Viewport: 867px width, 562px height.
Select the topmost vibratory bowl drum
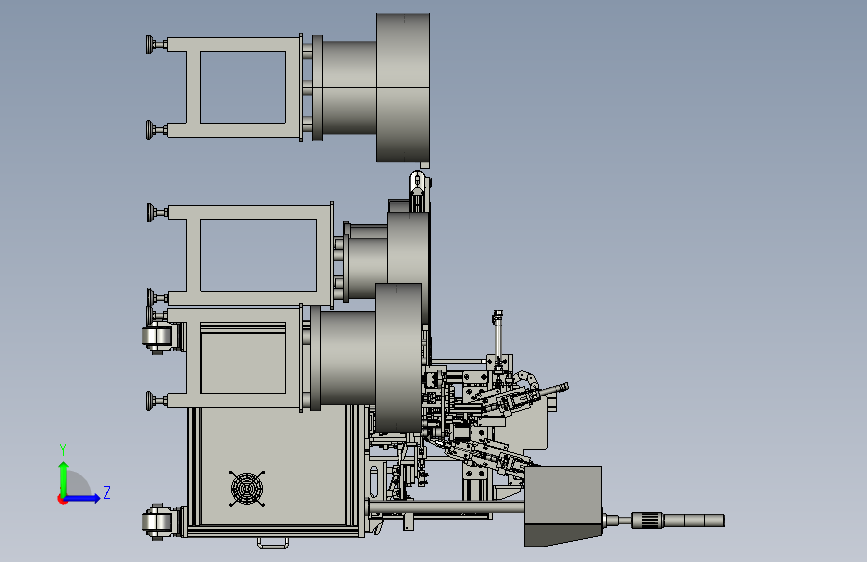(403, 88)
